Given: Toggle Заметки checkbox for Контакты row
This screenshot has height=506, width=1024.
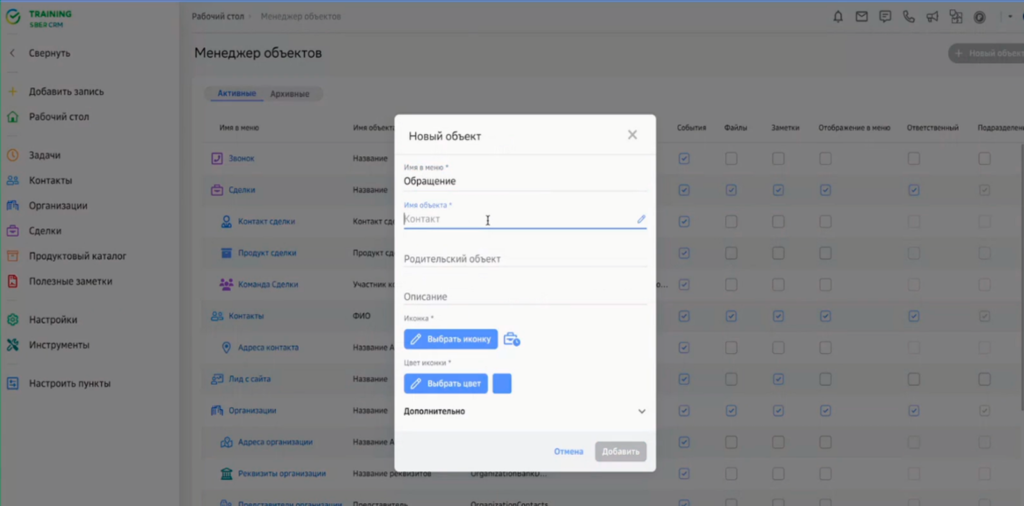Looking at the screenshot, I should [x=778, y=316].
